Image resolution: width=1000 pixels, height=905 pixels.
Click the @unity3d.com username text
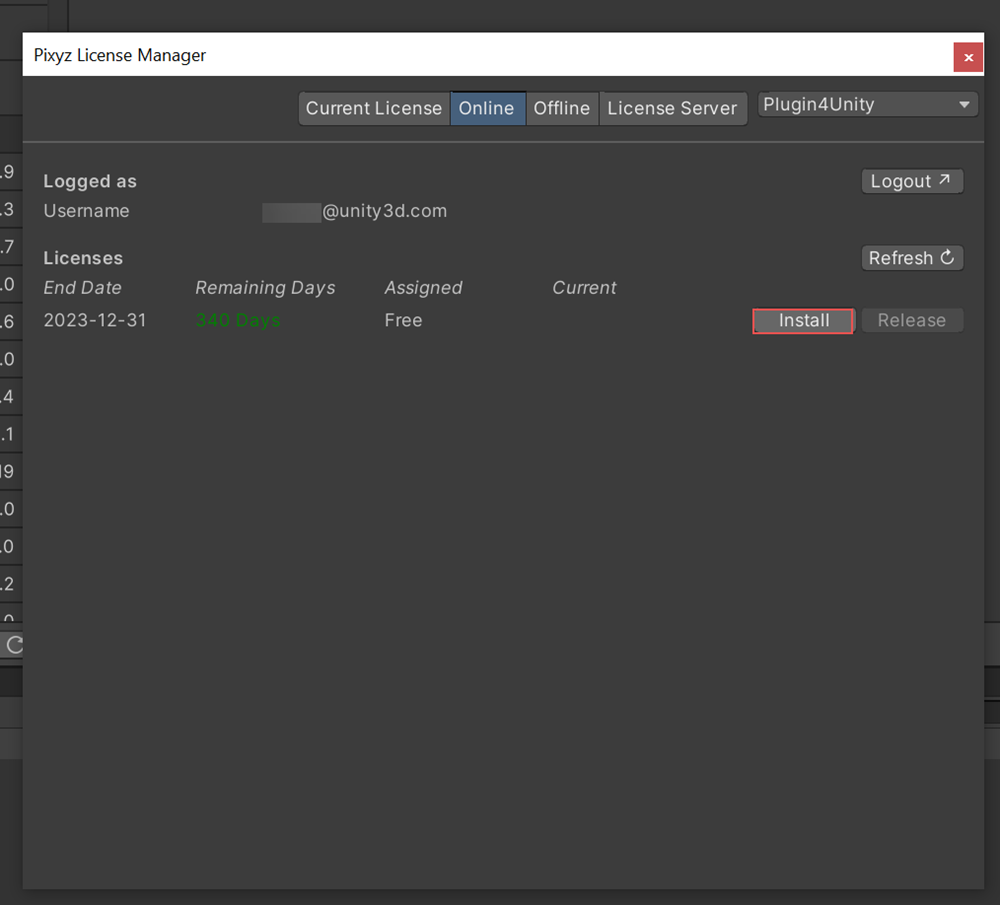point(385,211)
